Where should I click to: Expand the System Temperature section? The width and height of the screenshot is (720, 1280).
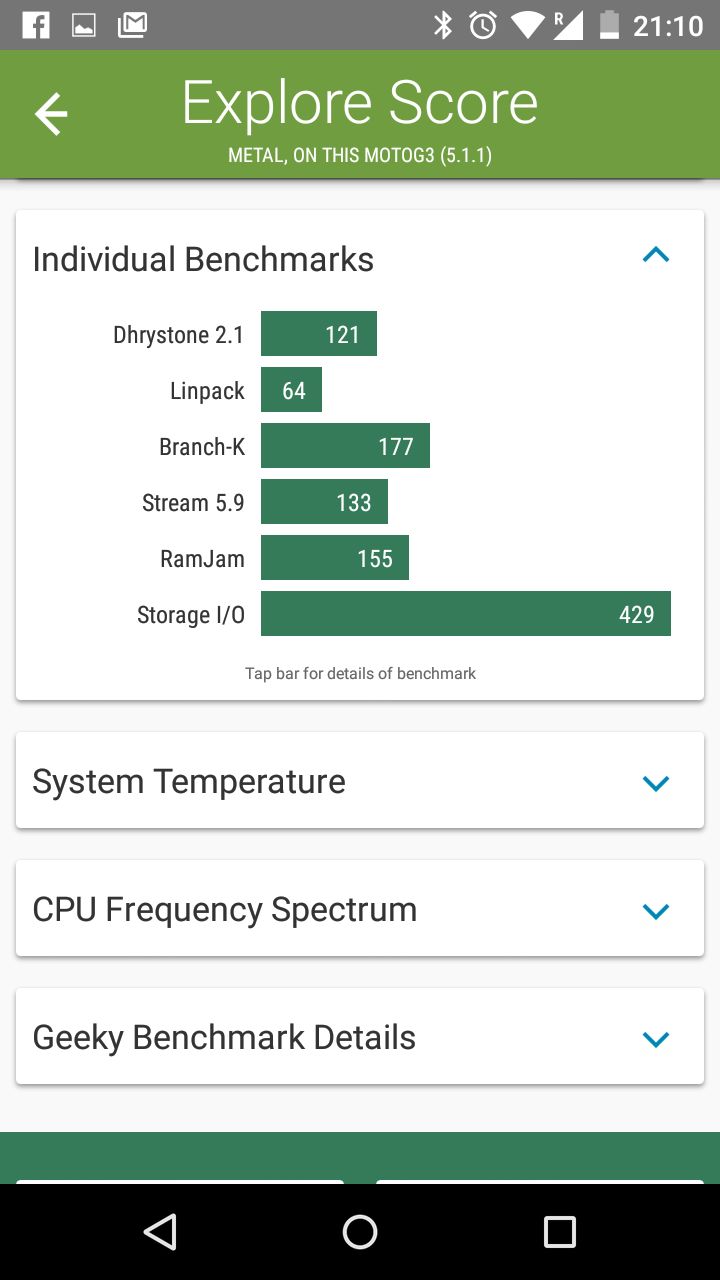click(656, 783)
